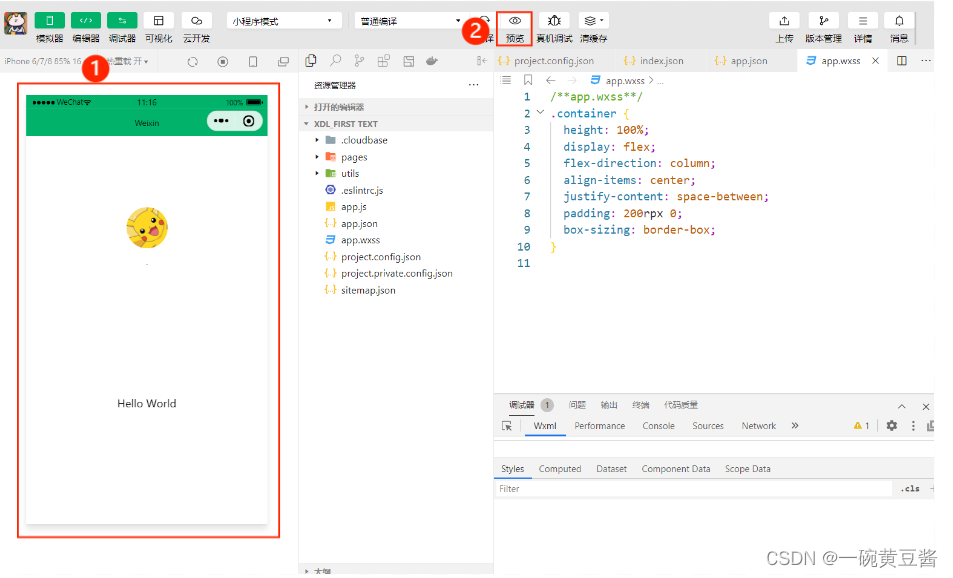Screen dimensions: 953x578
Task: Open 云开发 cloud development
Action: coord(196,21)
